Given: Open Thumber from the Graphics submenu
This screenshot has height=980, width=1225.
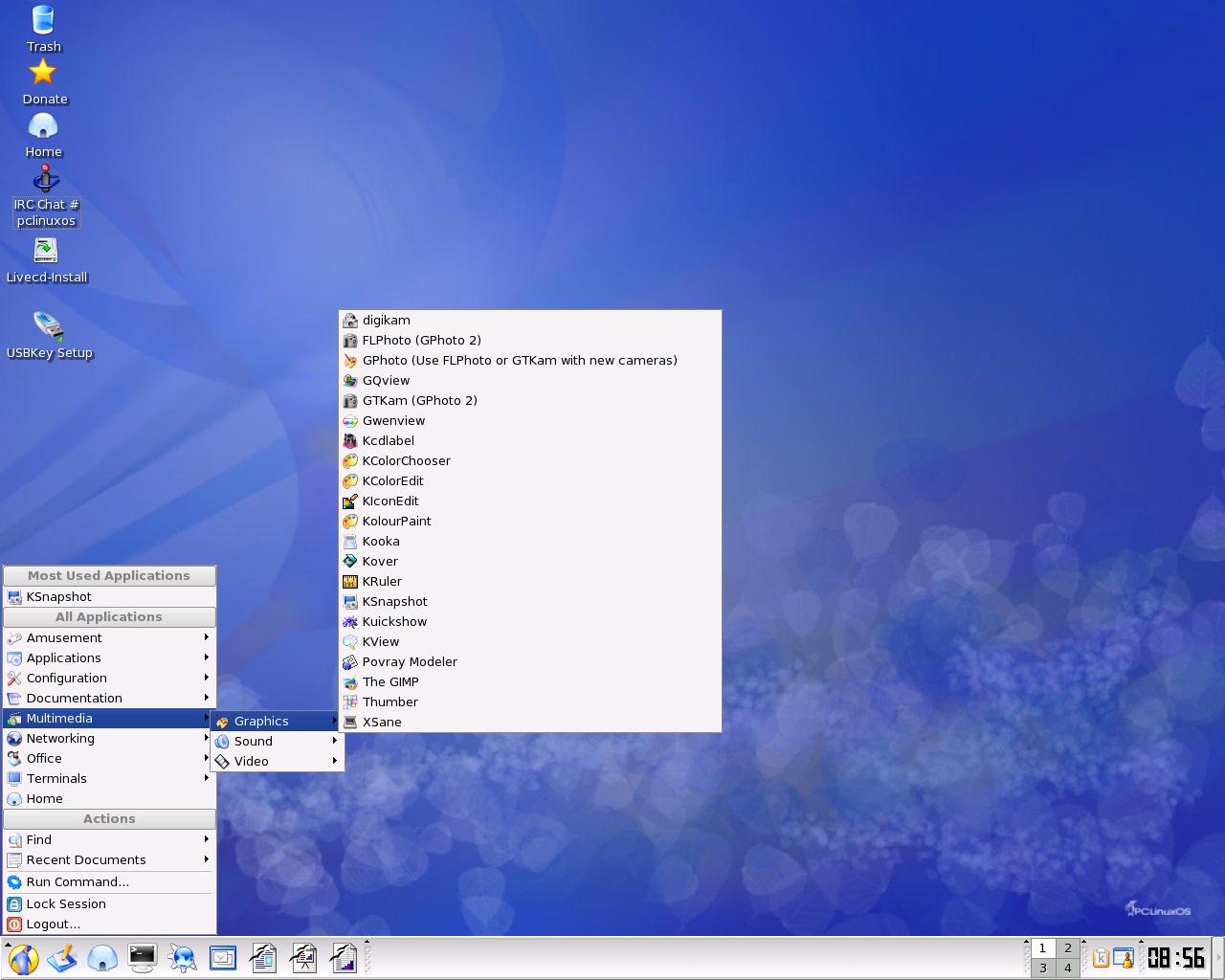Looking at the screenshot, I should (530, 702).
